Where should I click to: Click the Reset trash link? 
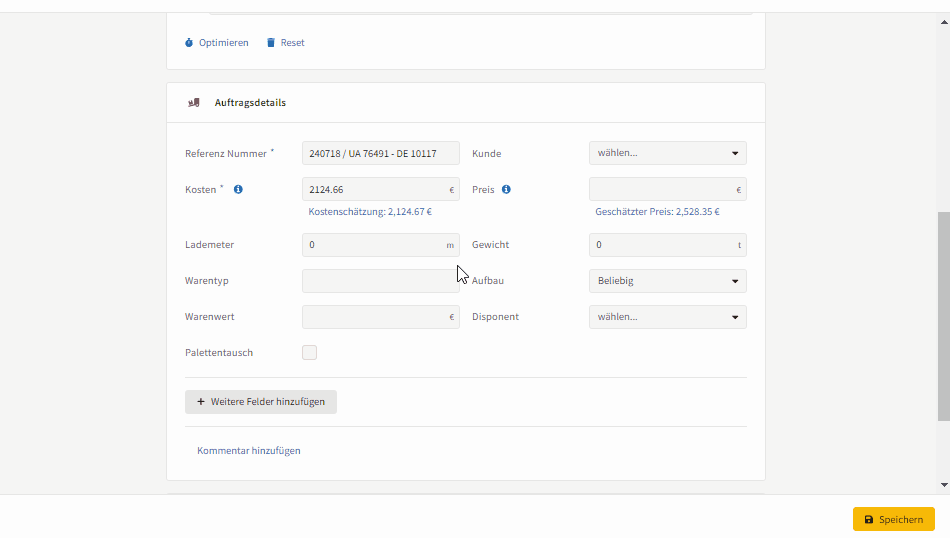pyautogui.click(x=285, y=42)
